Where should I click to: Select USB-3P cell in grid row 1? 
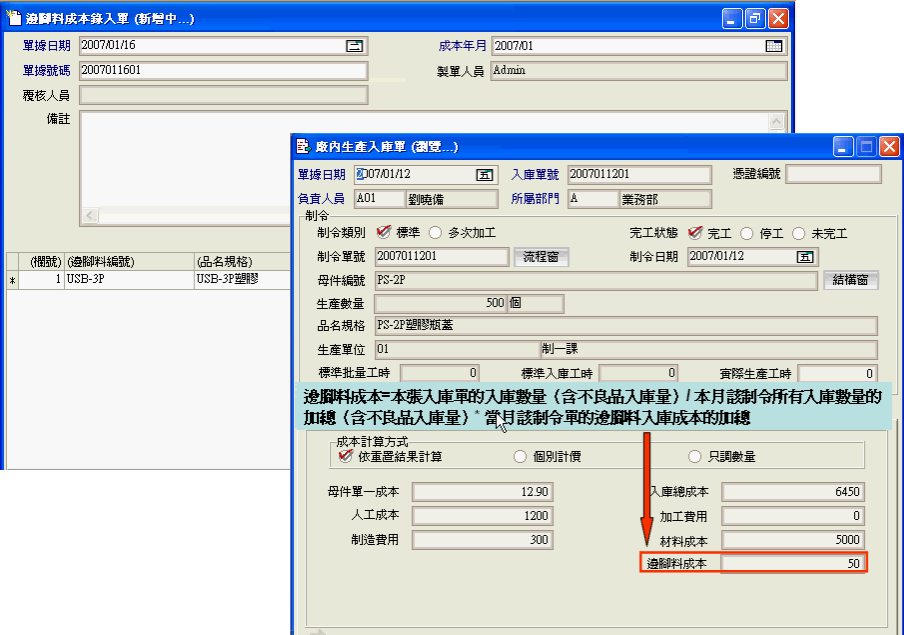click(128, 280)
